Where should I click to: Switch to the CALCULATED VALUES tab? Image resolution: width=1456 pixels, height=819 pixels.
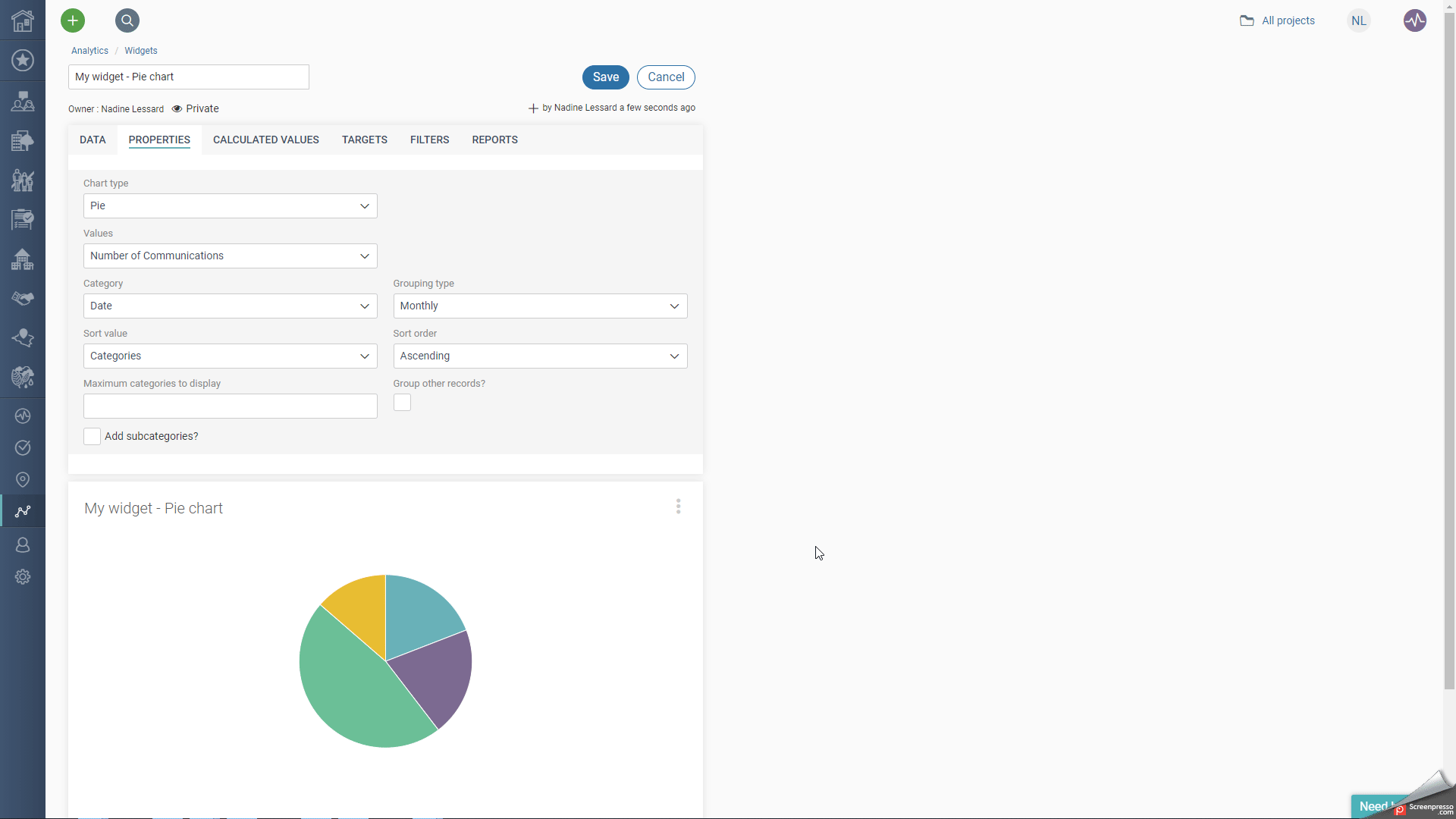266,140
